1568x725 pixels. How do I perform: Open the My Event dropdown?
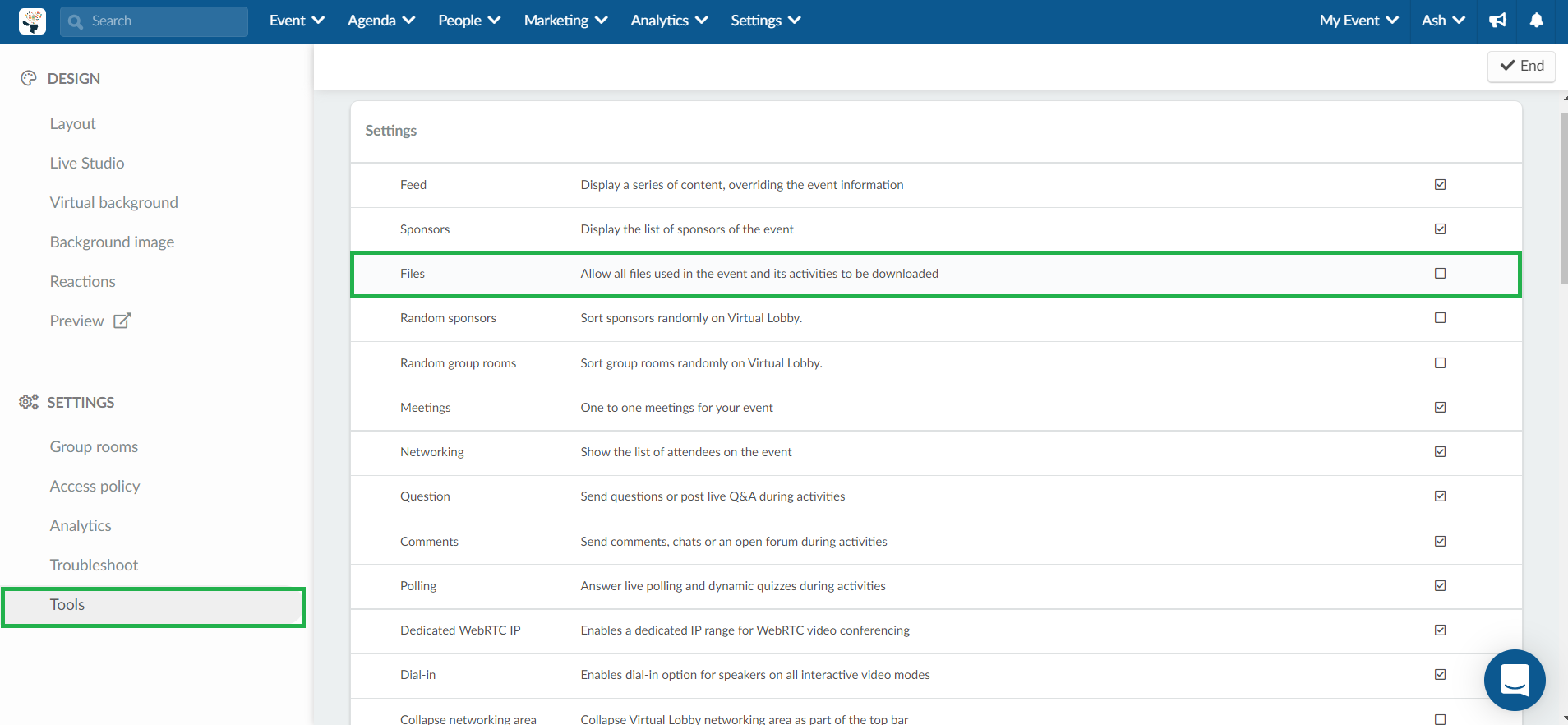tap(1358, 21)
